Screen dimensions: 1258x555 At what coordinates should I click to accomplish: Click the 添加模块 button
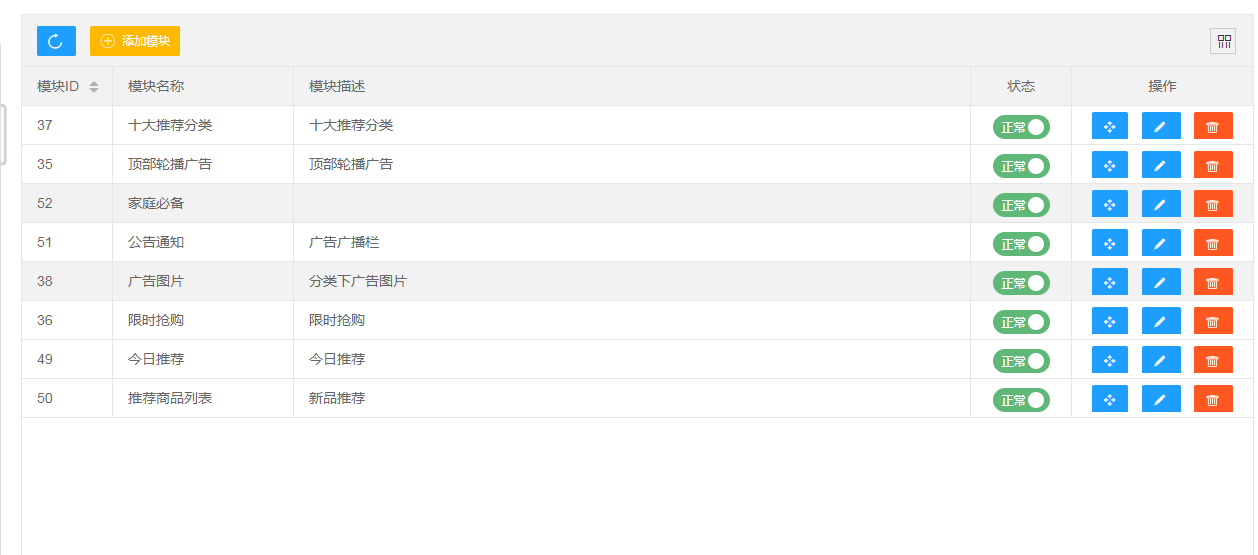click(x=135, y=41)
